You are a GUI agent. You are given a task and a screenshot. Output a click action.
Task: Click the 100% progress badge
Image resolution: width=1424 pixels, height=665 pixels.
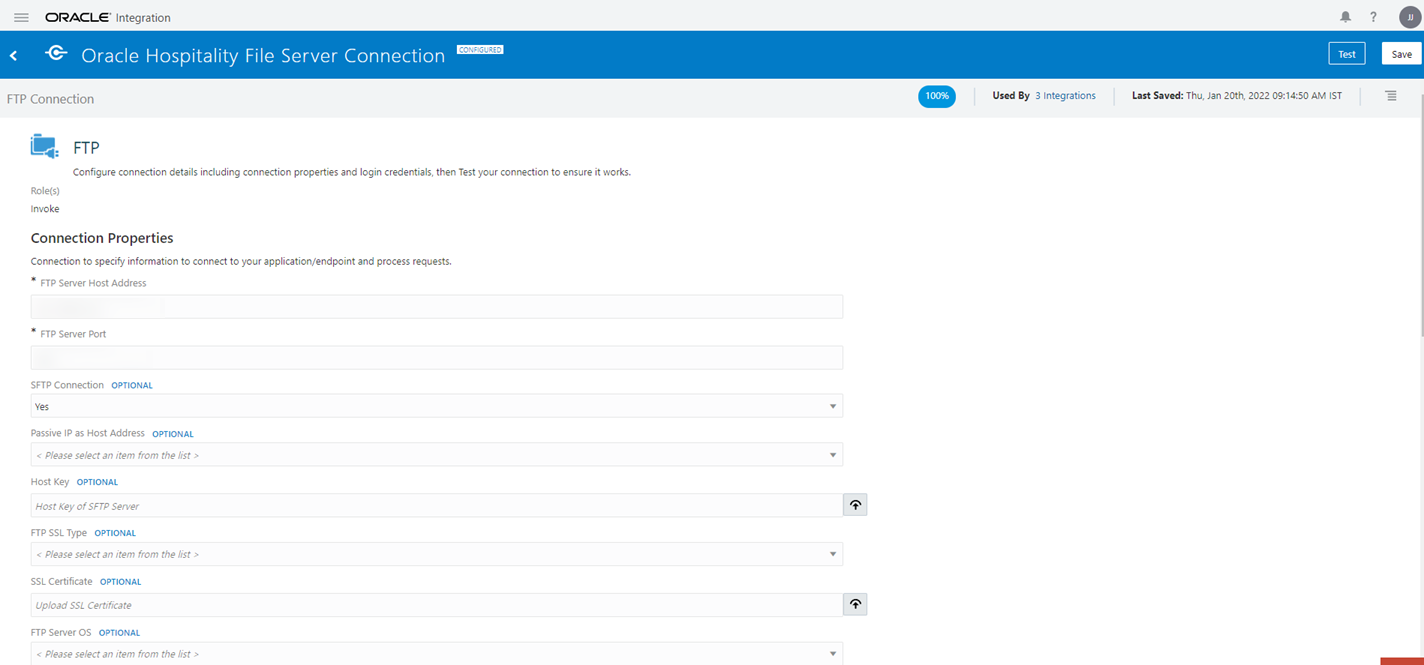(937, 96)
